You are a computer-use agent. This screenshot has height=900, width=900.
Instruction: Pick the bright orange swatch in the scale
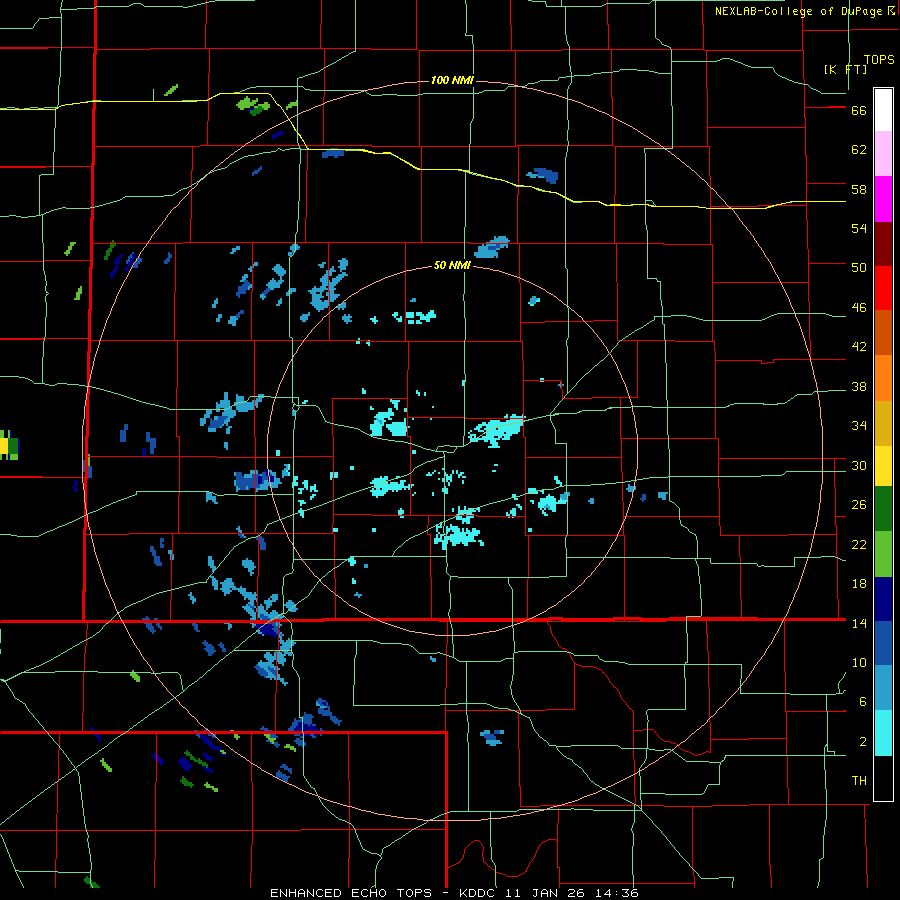coord(883,378)
